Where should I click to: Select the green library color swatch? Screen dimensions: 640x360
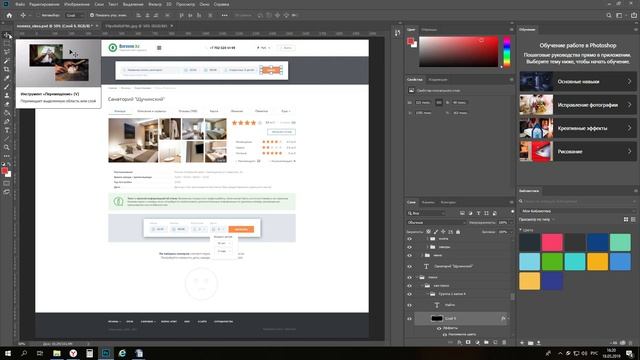pyautogui.click(x=552, y=262)
